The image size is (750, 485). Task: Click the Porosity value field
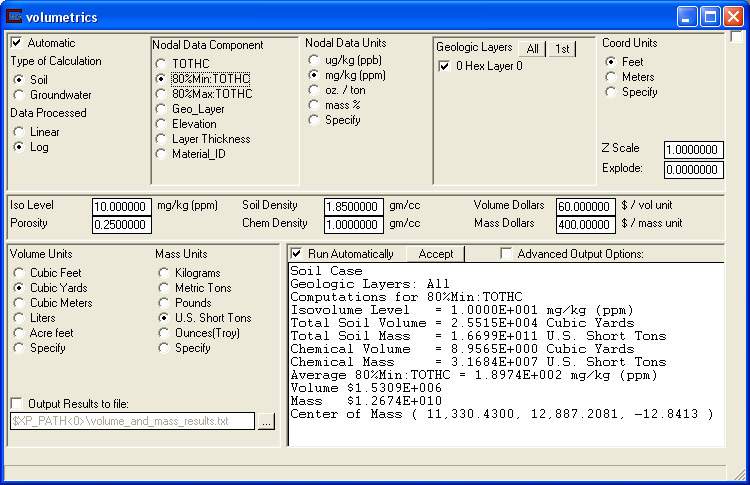[x=121, y=225]
